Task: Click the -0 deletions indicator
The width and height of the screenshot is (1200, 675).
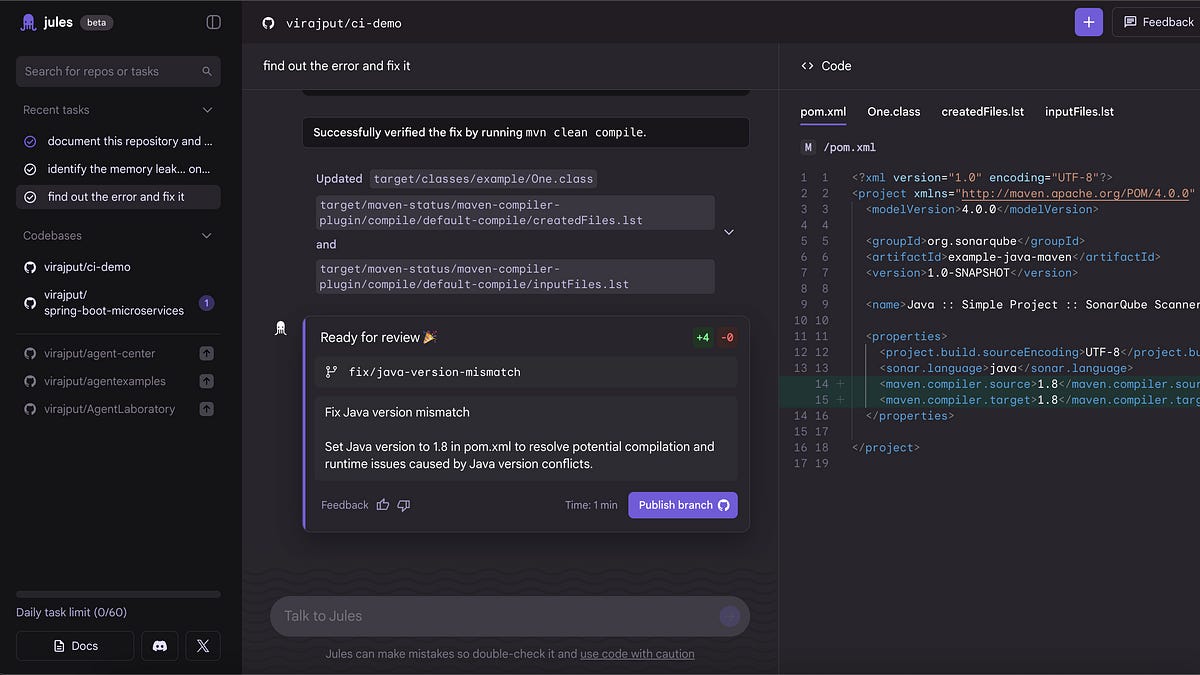Action: 727,337
